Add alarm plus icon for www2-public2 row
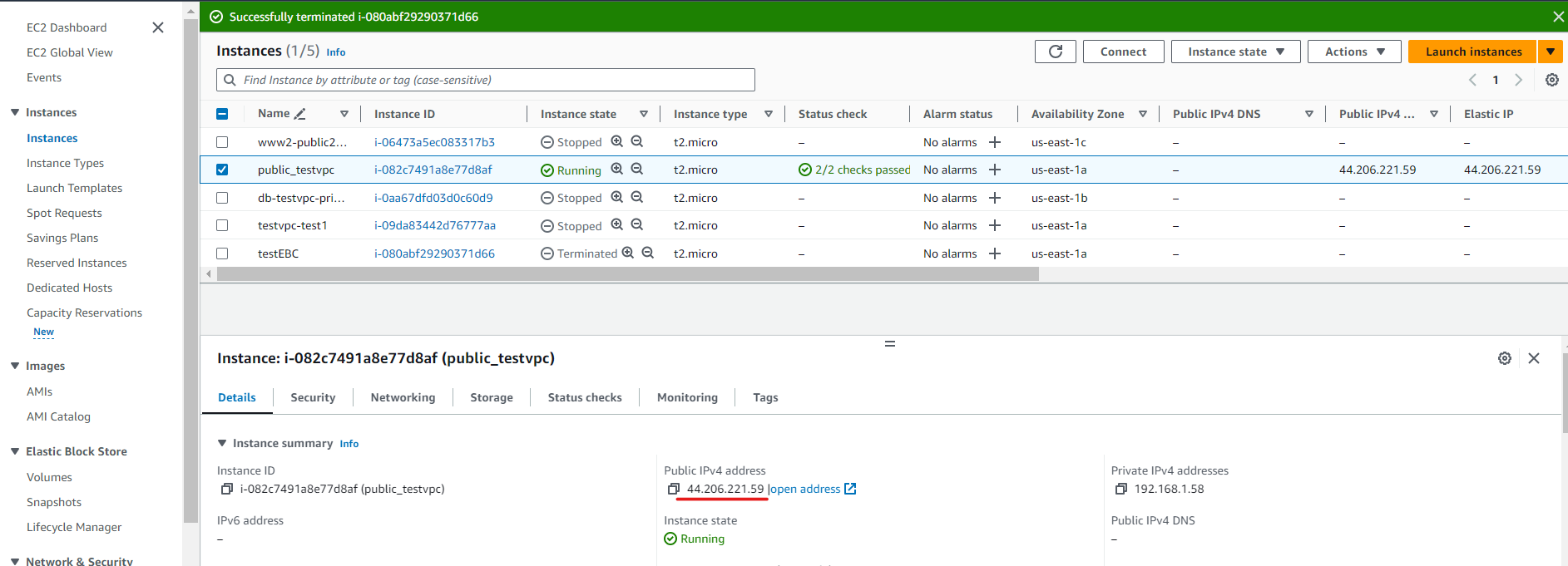This screenshot has width=1568, height=566. coord(995,142)
